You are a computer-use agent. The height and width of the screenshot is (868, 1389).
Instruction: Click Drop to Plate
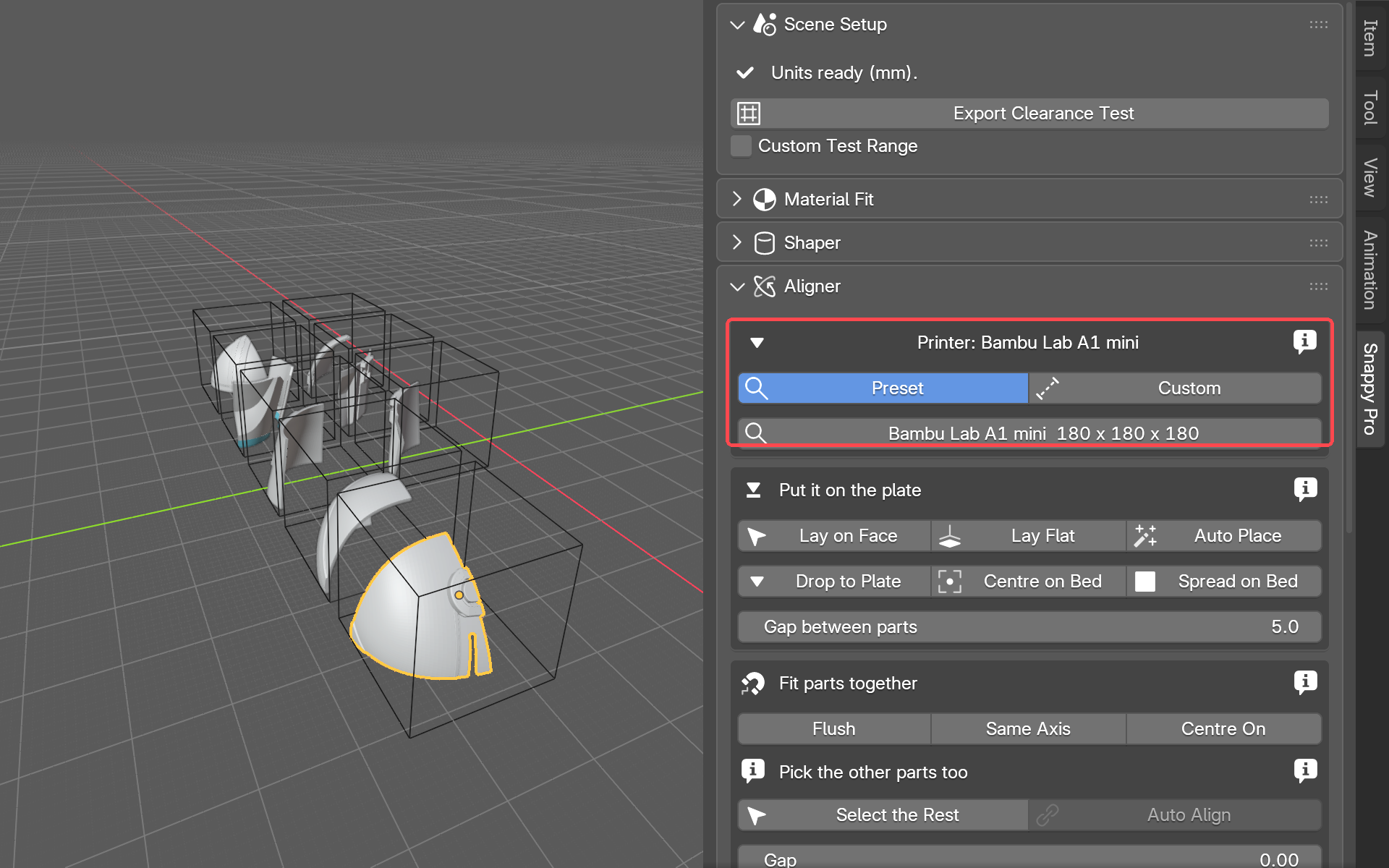(x=834, y=582)
